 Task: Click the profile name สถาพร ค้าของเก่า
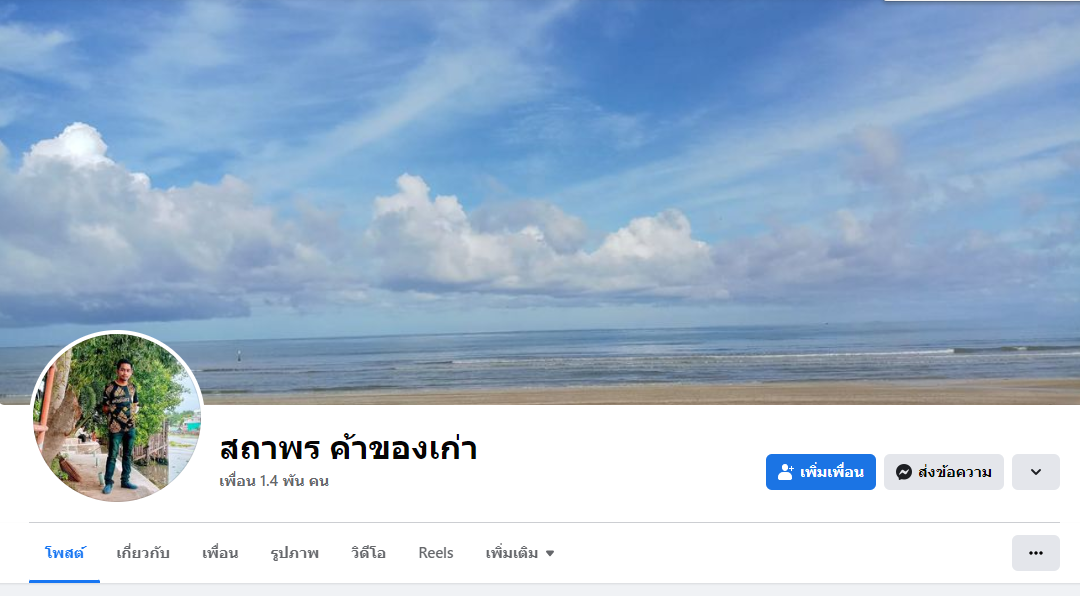(x=348, y=449)
